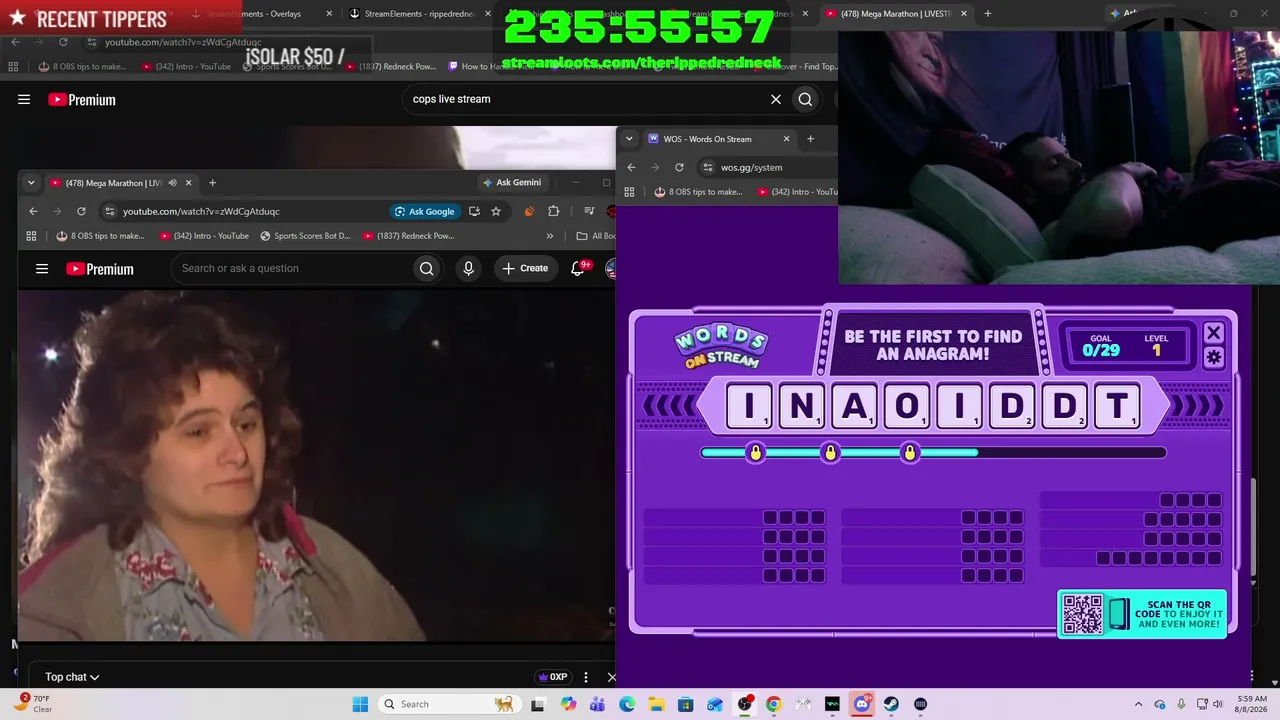The height and width of the screenshot is (720, 1280).
Task: Open a new tab in front YouTube window
Action: coord(212,183)
